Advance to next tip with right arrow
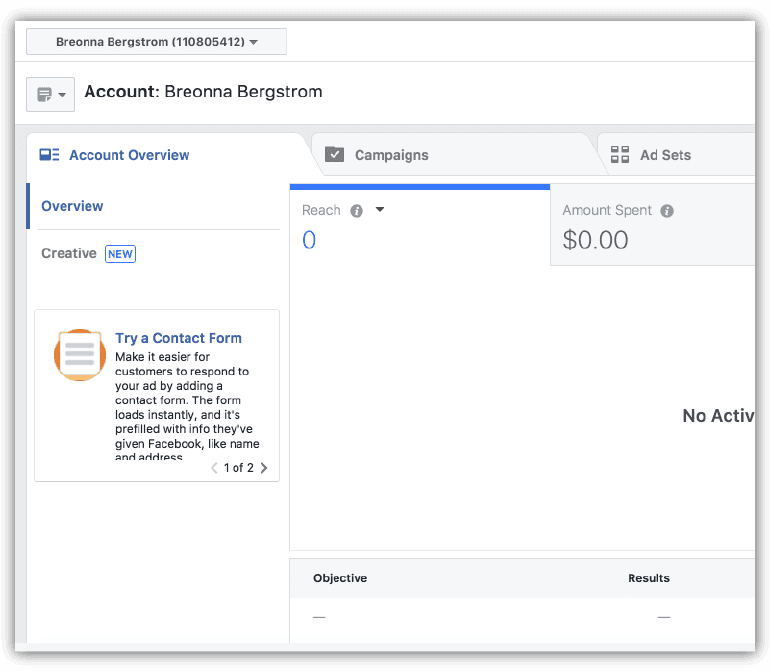The image size is (770, 671). pyautogui.click(x=264, y=468)
